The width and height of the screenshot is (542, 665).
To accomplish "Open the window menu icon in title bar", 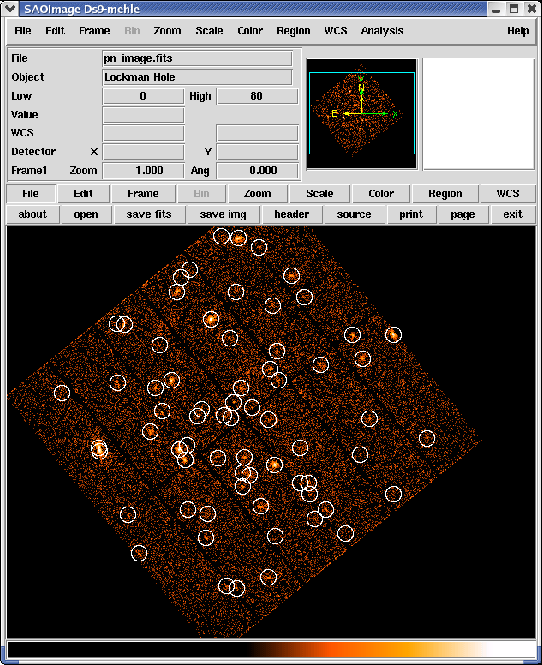I will 9,8.
